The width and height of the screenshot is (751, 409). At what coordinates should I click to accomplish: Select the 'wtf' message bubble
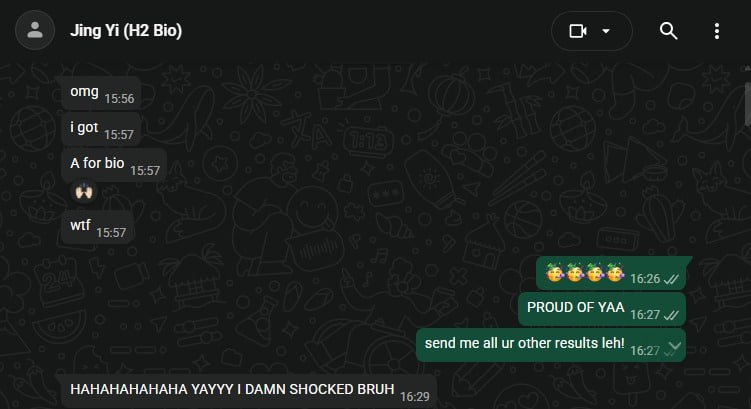(98, 227)
